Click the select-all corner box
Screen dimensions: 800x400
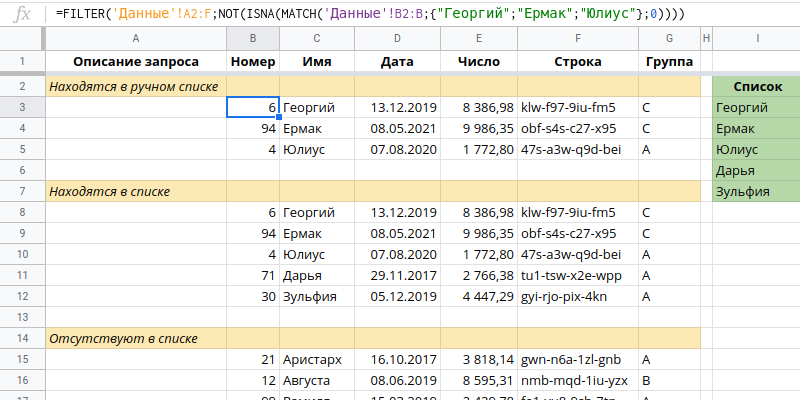coord(21,38)
